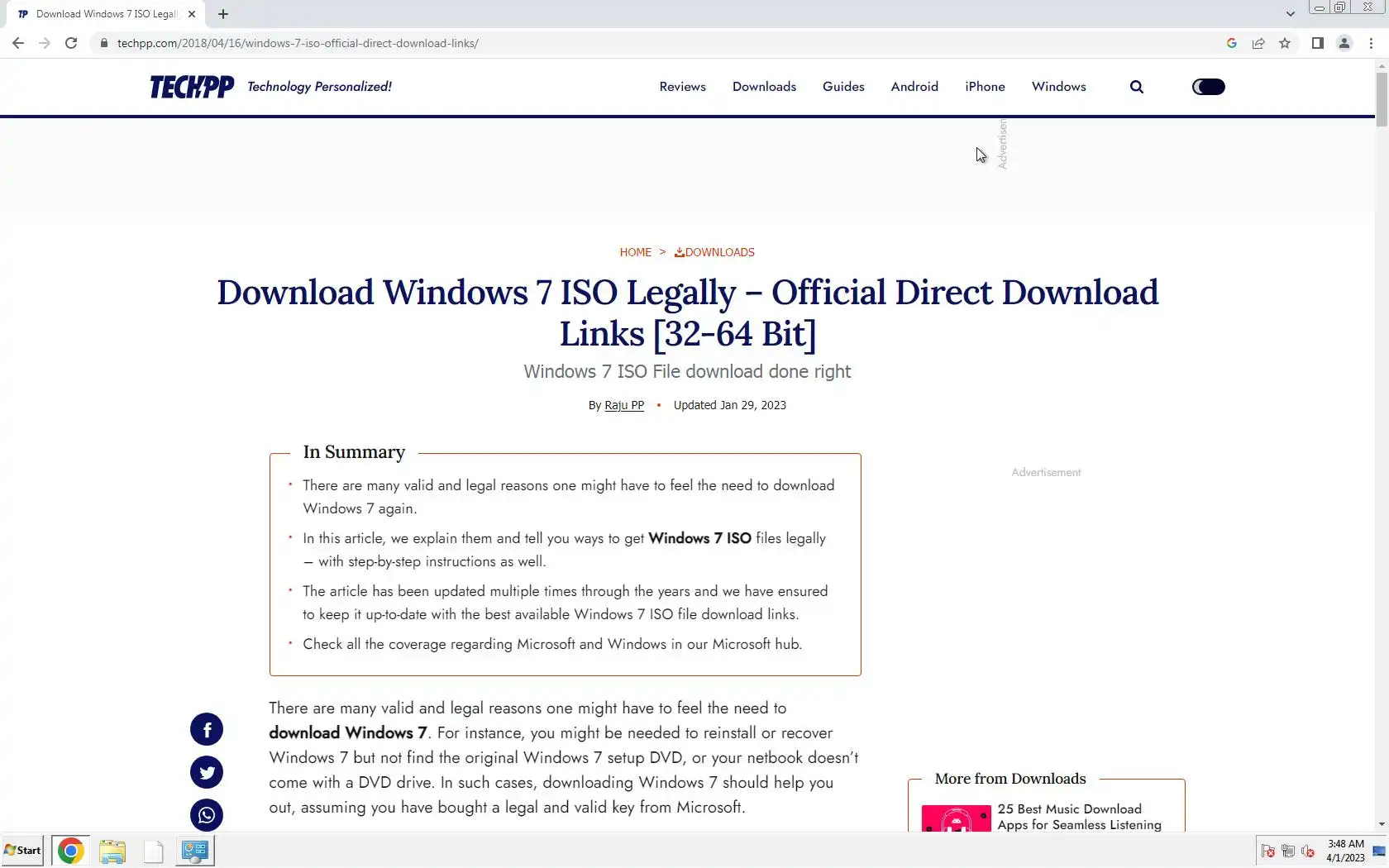Click the show desktop icon at the far right of the taskbar
Viewport: 1389px width, 868px height.
1379,851
